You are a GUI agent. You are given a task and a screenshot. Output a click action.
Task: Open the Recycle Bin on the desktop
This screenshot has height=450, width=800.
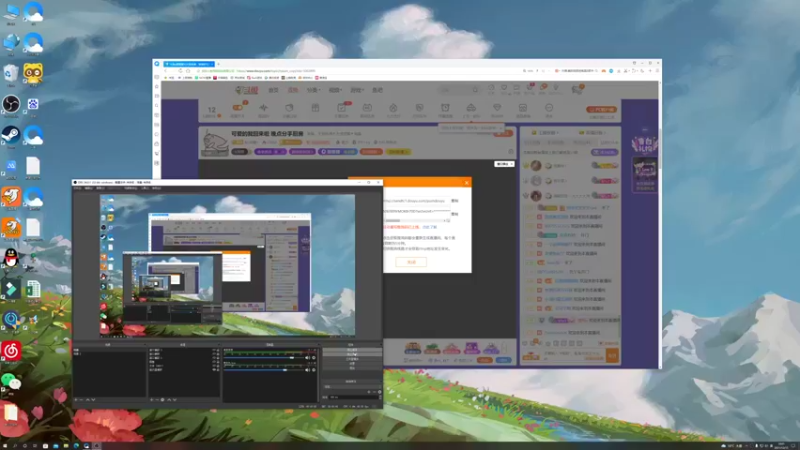tap(11, 73)
